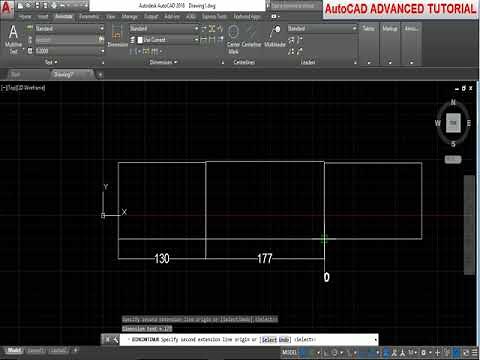Switch to the Layout1 tab

(36, 350)
